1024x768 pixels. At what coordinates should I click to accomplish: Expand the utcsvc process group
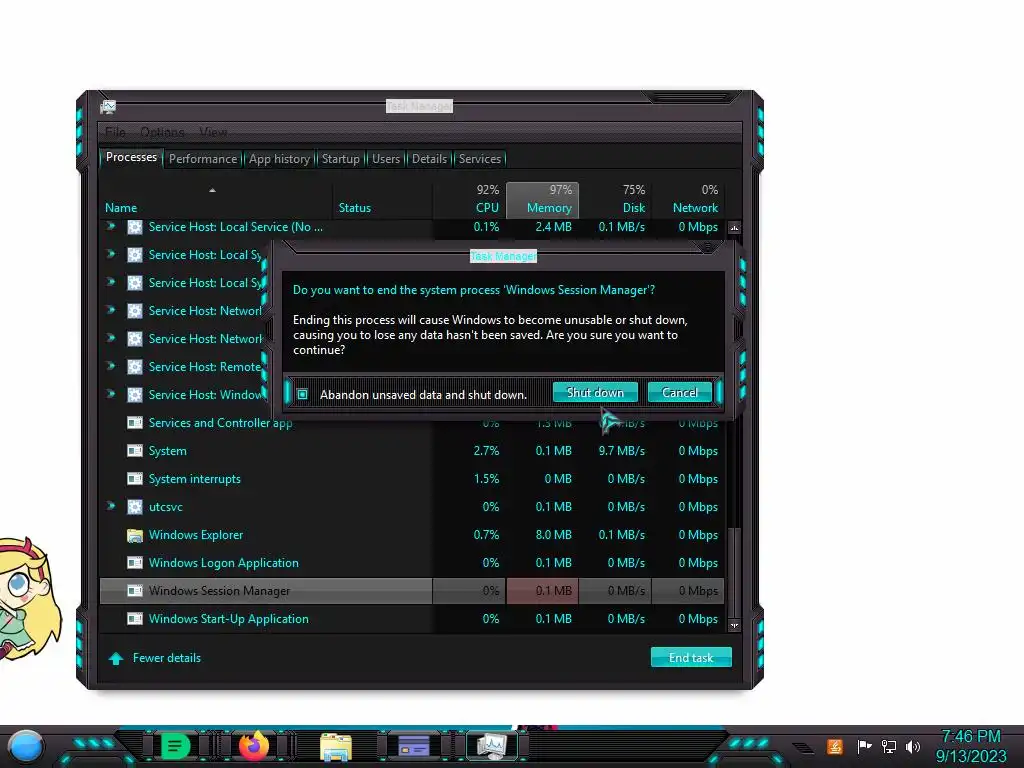(110, 506)
